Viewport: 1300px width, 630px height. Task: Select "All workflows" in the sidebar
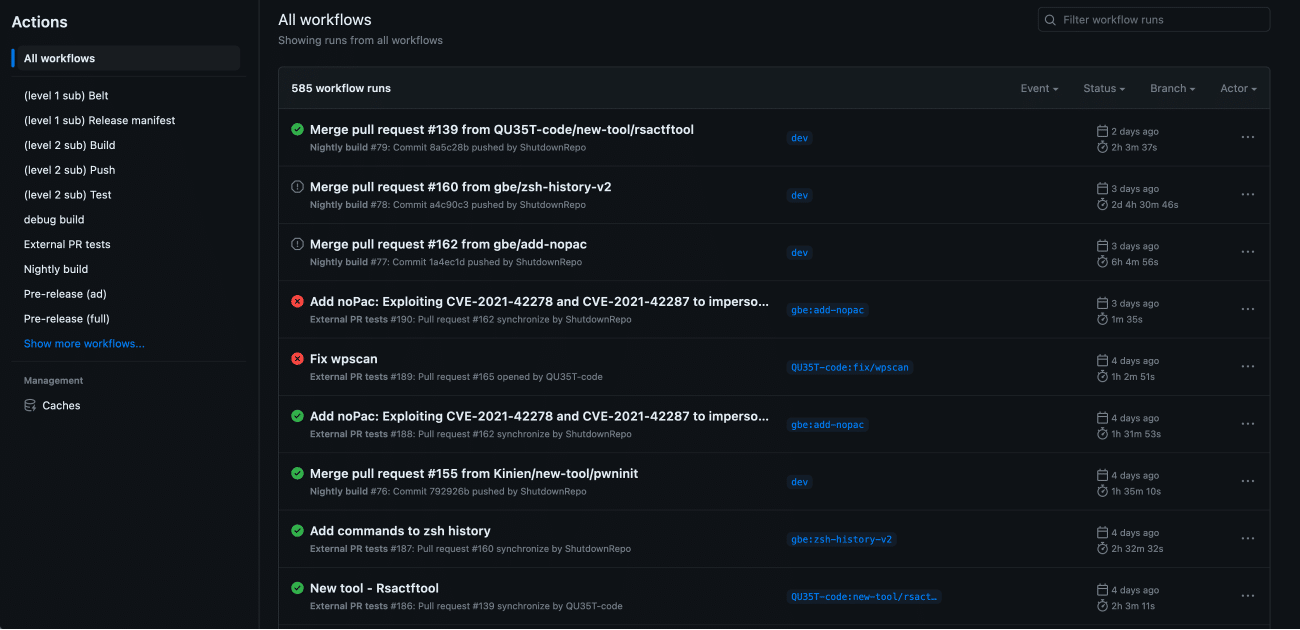tap(60, 58)
